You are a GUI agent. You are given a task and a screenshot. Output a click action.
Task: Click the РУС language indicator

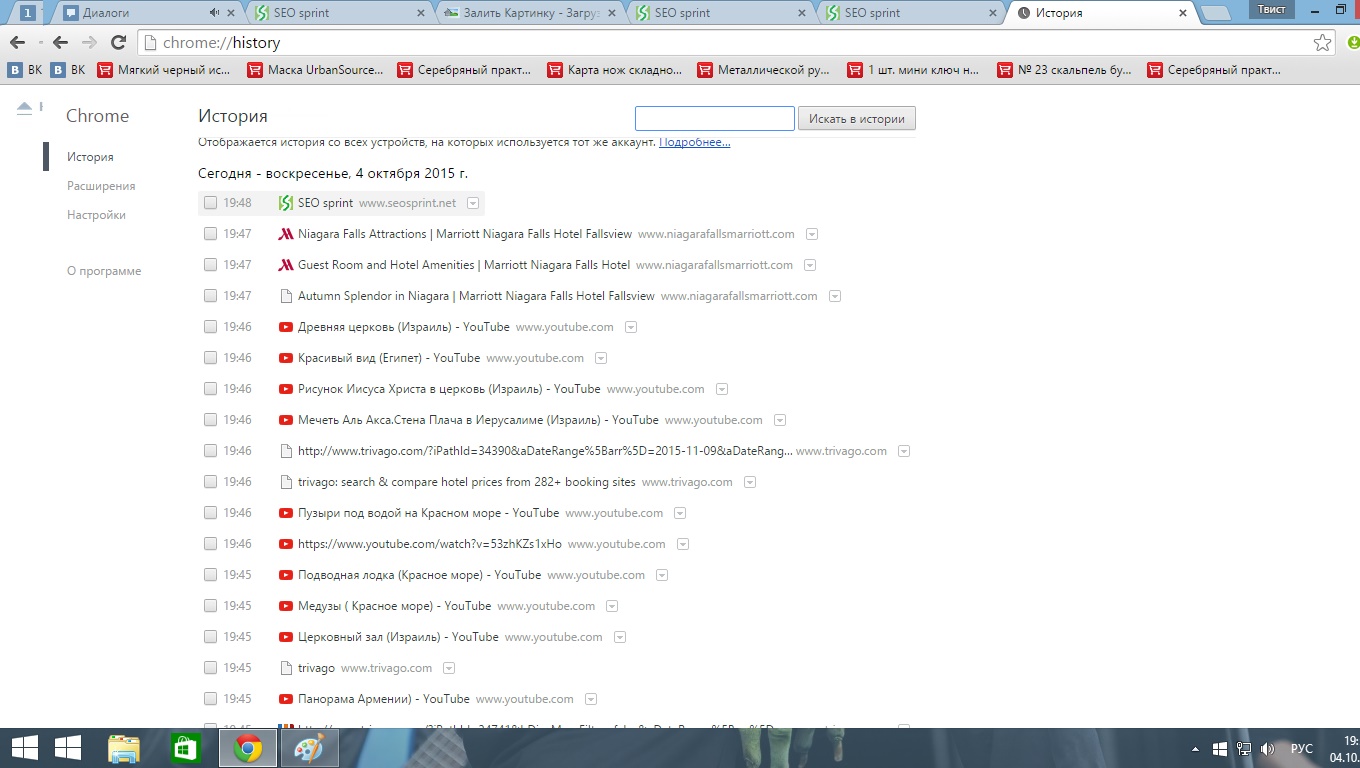[x=1301, y=748]
